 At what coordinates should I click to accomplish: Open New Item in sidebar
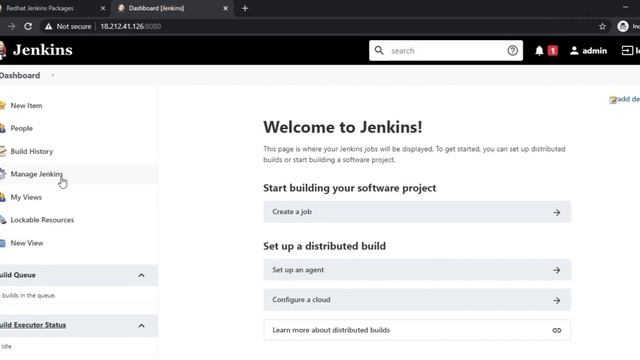pos(26,106)
